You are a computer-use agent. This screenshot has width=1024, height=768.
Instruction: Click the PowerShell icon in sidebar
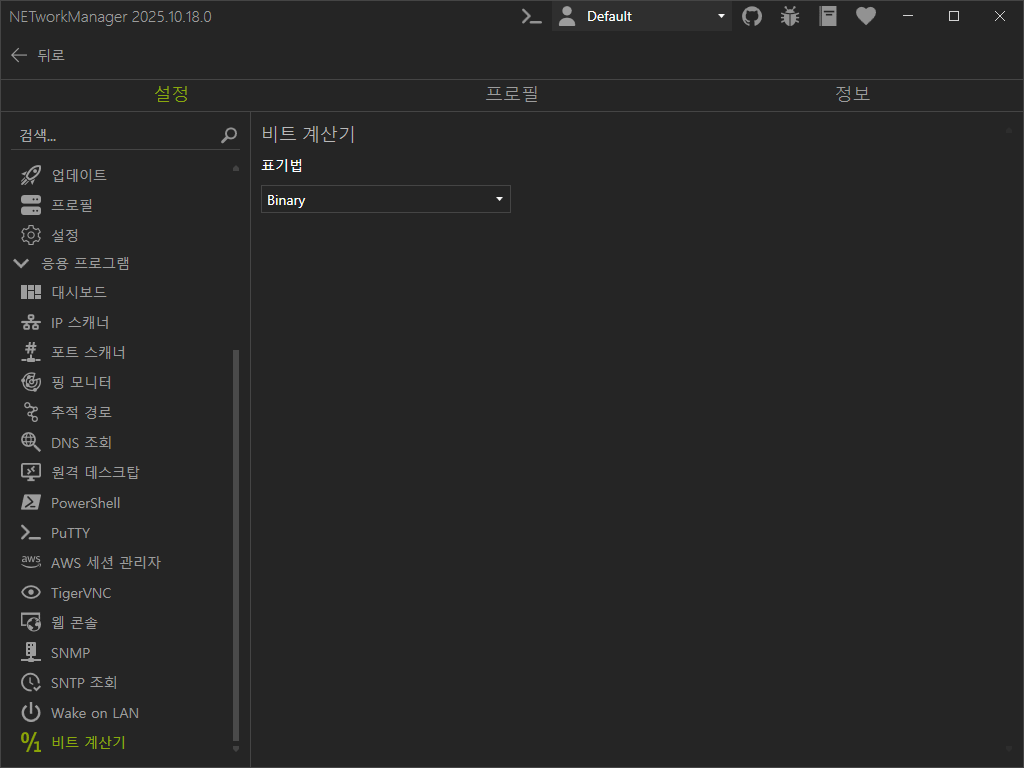pos(31,502)
